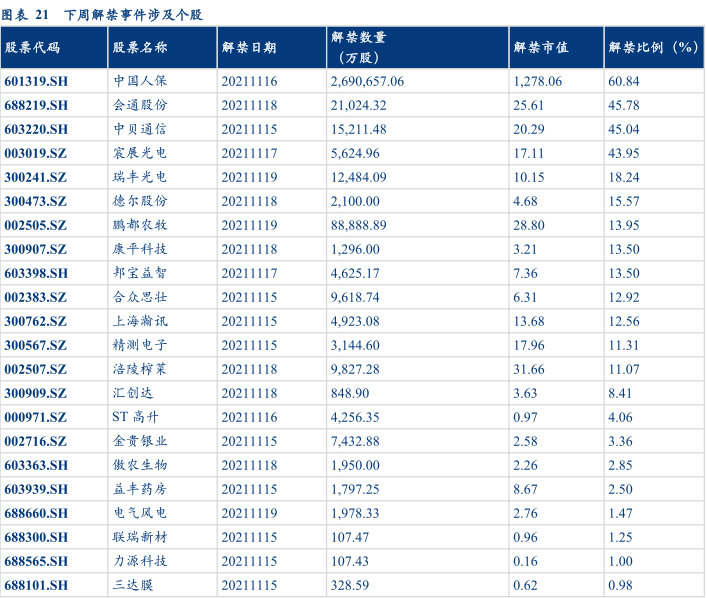Viewport: 707px width, 598px height.
Task: Click the quantity 2,690,657.06
Action: pyautogui.click(x=367, y=81)
